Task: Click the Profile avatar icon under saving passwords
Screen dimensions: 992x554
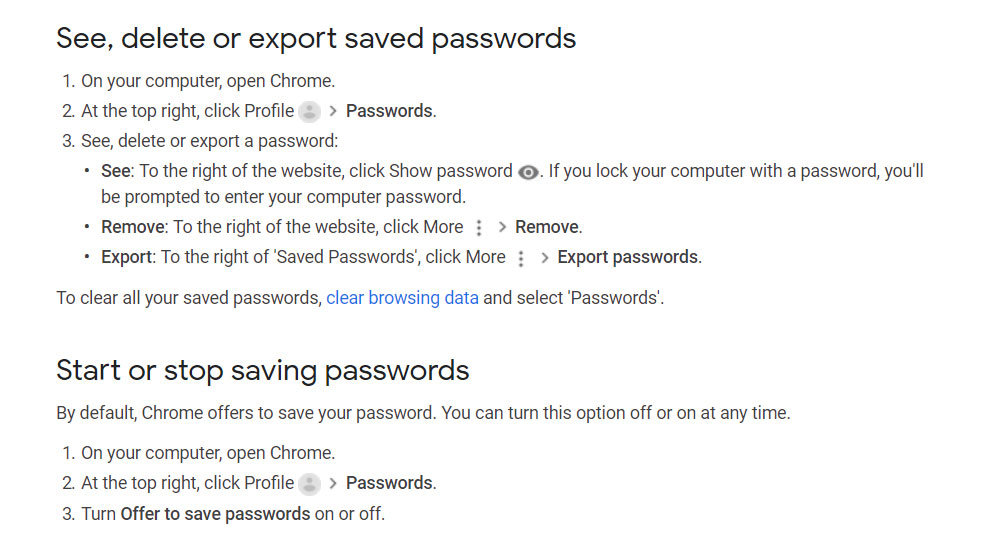Action: coord(309,484)
